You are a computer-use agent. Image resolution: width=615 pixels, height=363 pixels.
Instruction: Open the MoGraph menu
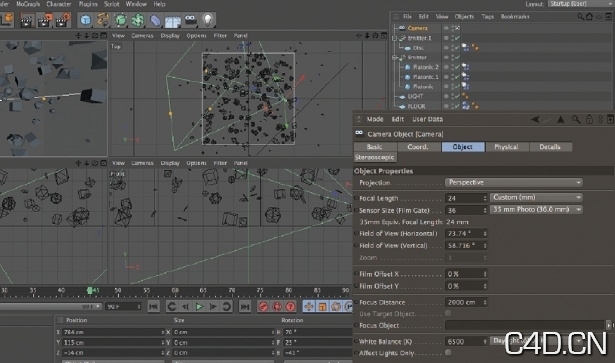point(28,4)
